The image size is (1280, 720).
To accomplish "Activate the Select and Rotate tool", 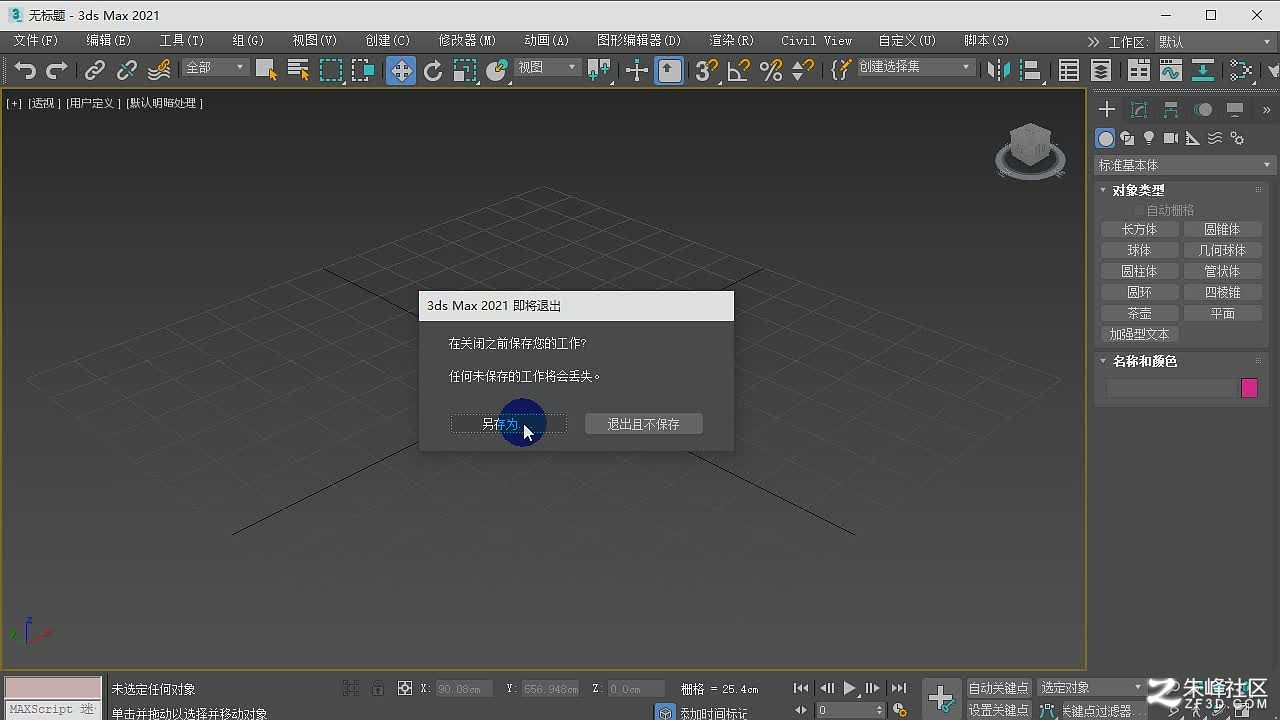I will (433, 70).
